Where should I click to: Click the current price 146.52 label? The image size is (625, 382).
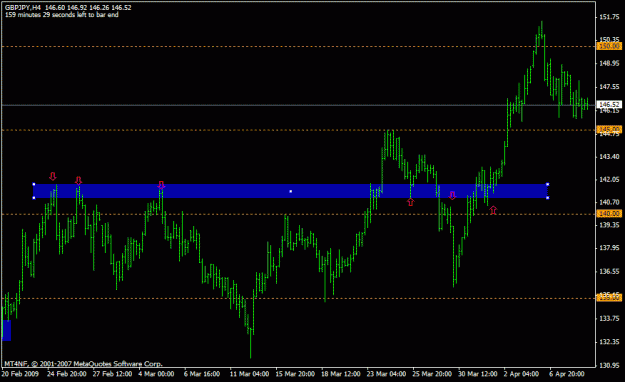609,105
